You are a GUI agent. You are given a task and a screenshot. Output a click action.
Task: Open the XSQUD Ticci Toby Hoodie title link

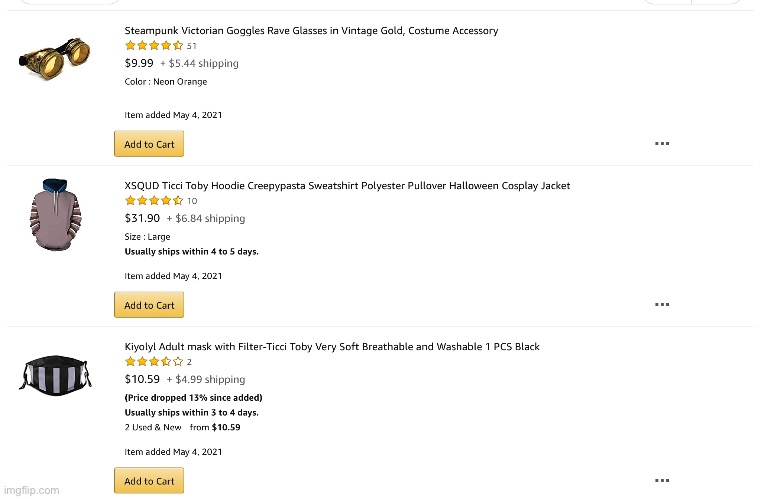click(347, 185)
